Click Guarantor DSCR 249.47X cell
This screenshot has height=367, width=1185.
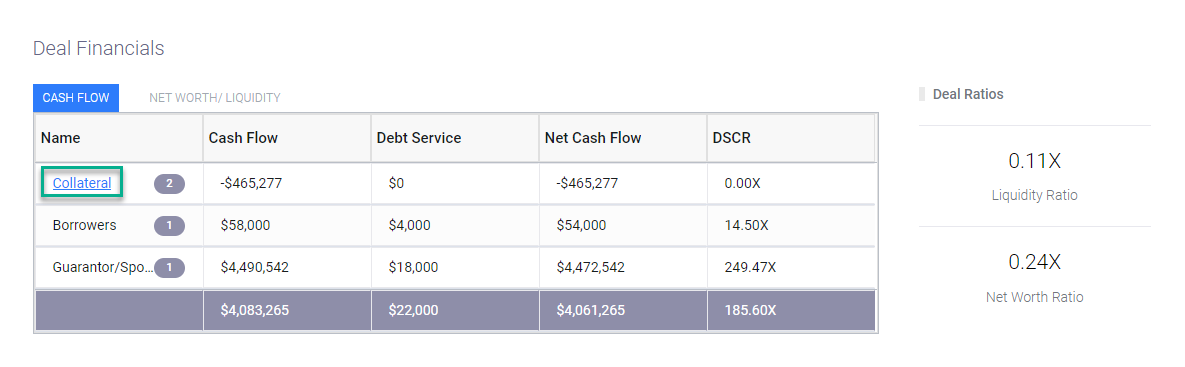click(791, 267)
